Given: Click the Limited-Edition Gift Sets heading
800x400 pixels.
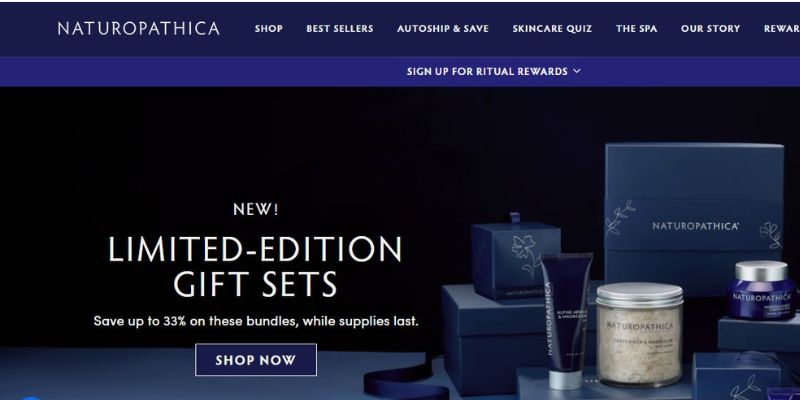Looking at the screenshot, I should pyautogui.click(x=255, y=266).
